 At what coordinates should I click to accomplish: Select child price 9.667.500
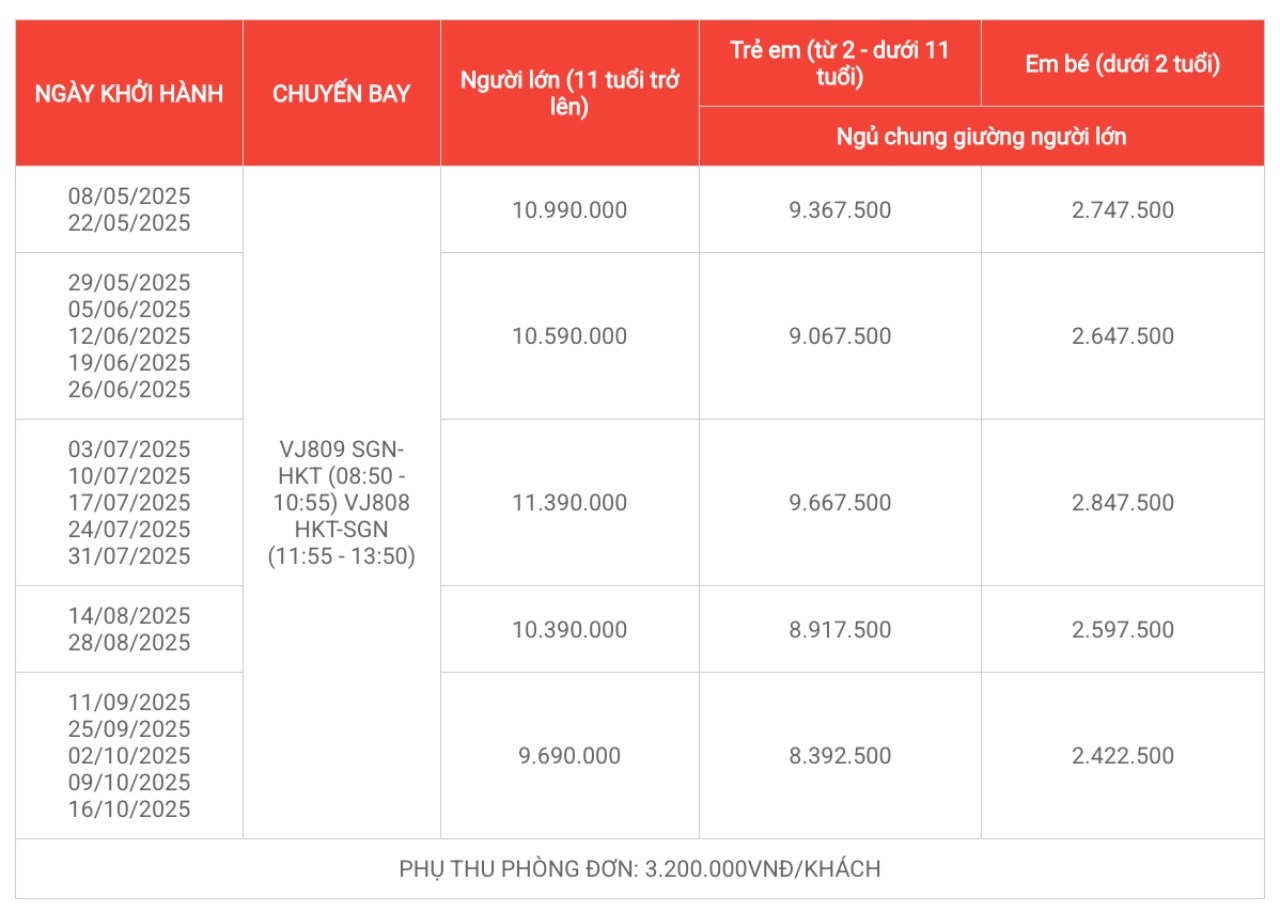840,503
